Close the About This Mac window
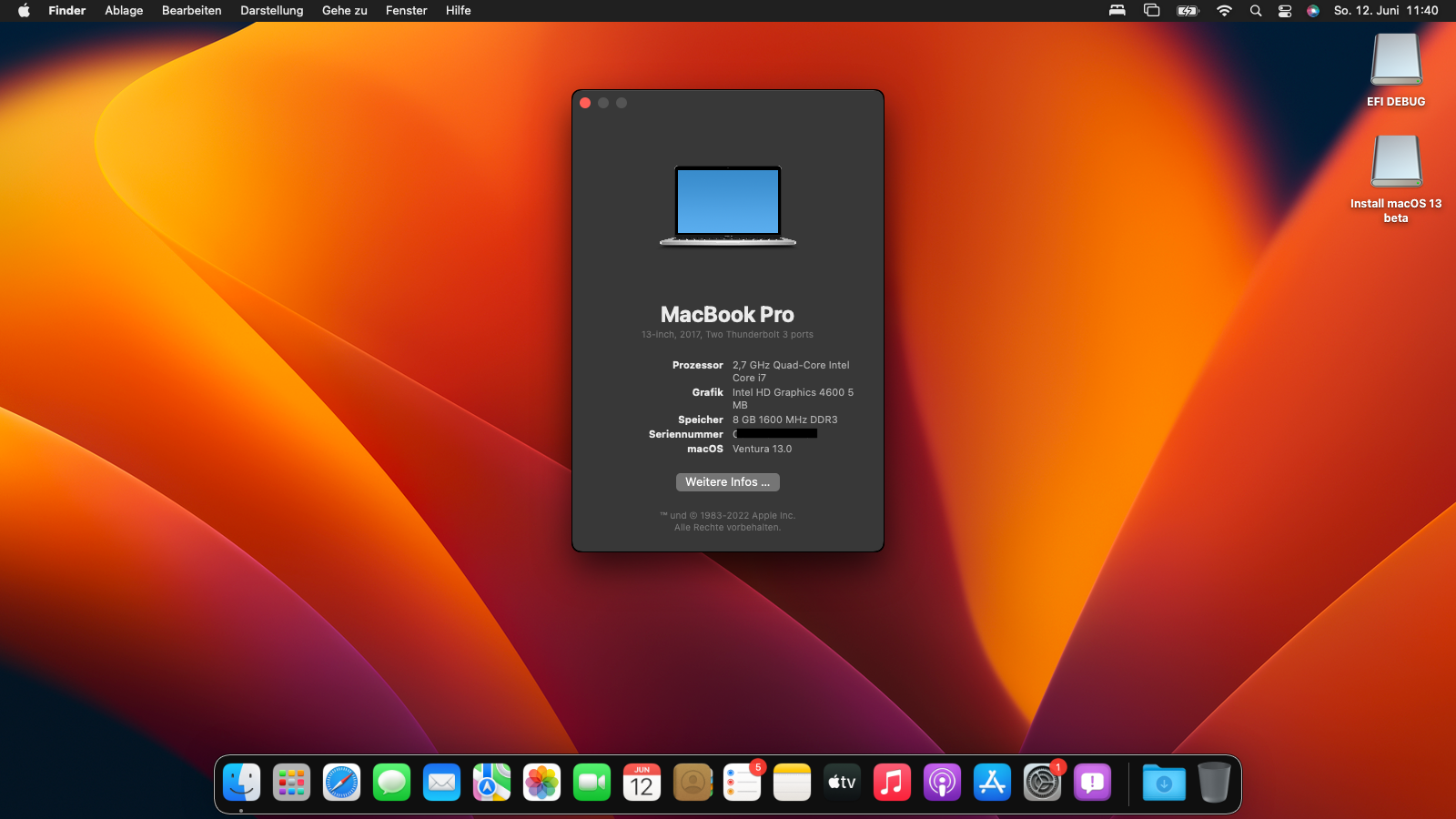This screenshot has height=819, width=1456. [585, 103]
